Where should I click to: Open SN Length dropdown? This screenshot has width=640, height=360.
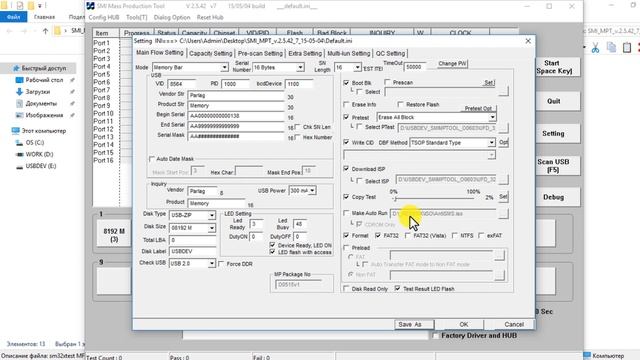357,67
